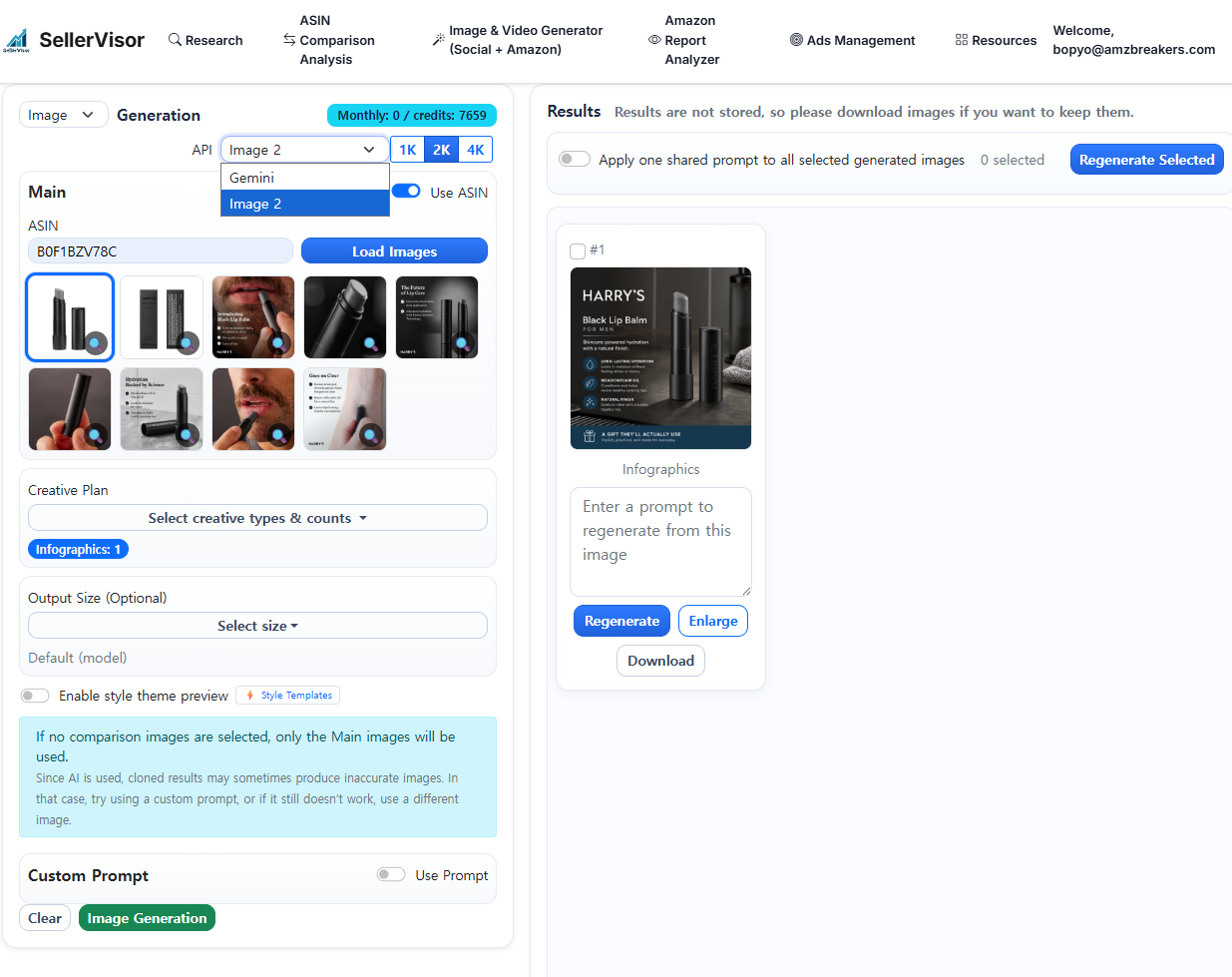Select the 4K resolution option
The height and width of the screenshot is (977, 1232).
[x=476, y=150]
